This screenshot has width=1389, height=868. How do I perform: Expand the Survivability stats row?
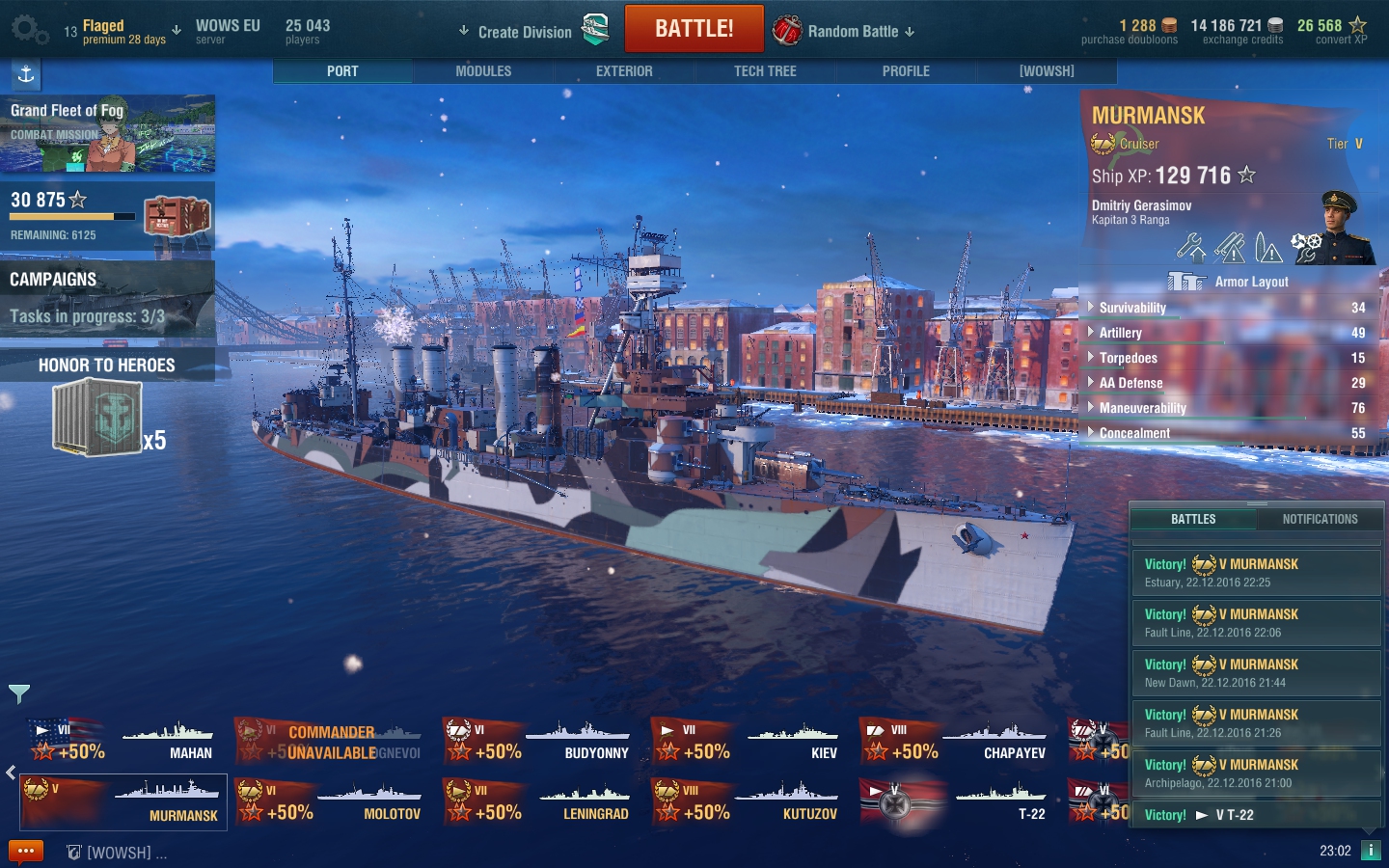(1228, 308)
